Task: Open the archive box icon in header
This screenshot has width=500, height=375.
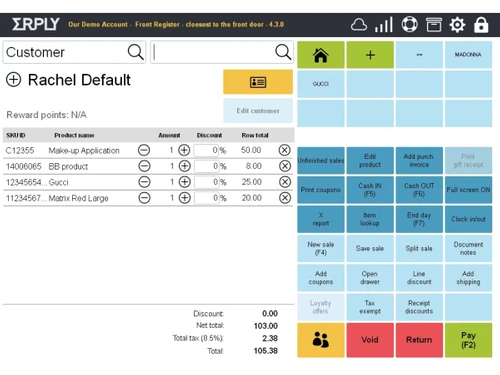Action: point(434,25)
